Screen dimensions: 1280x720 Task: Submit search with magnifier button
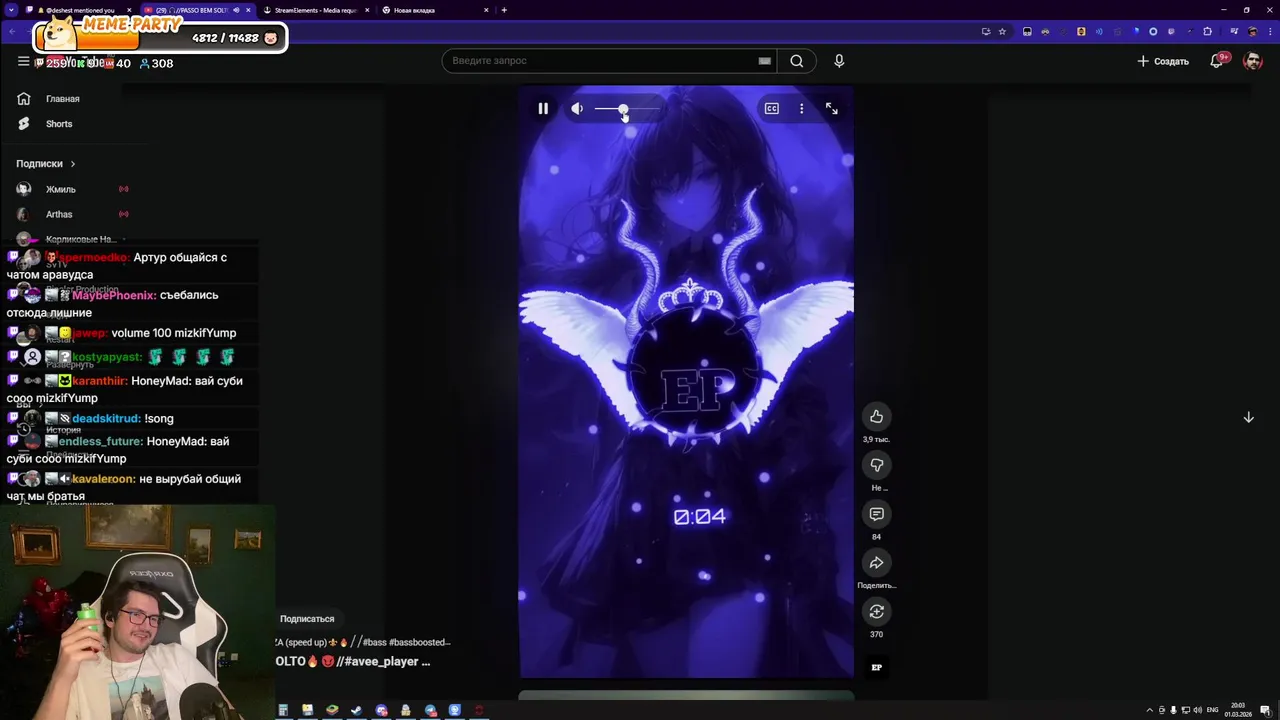(797, 61)
